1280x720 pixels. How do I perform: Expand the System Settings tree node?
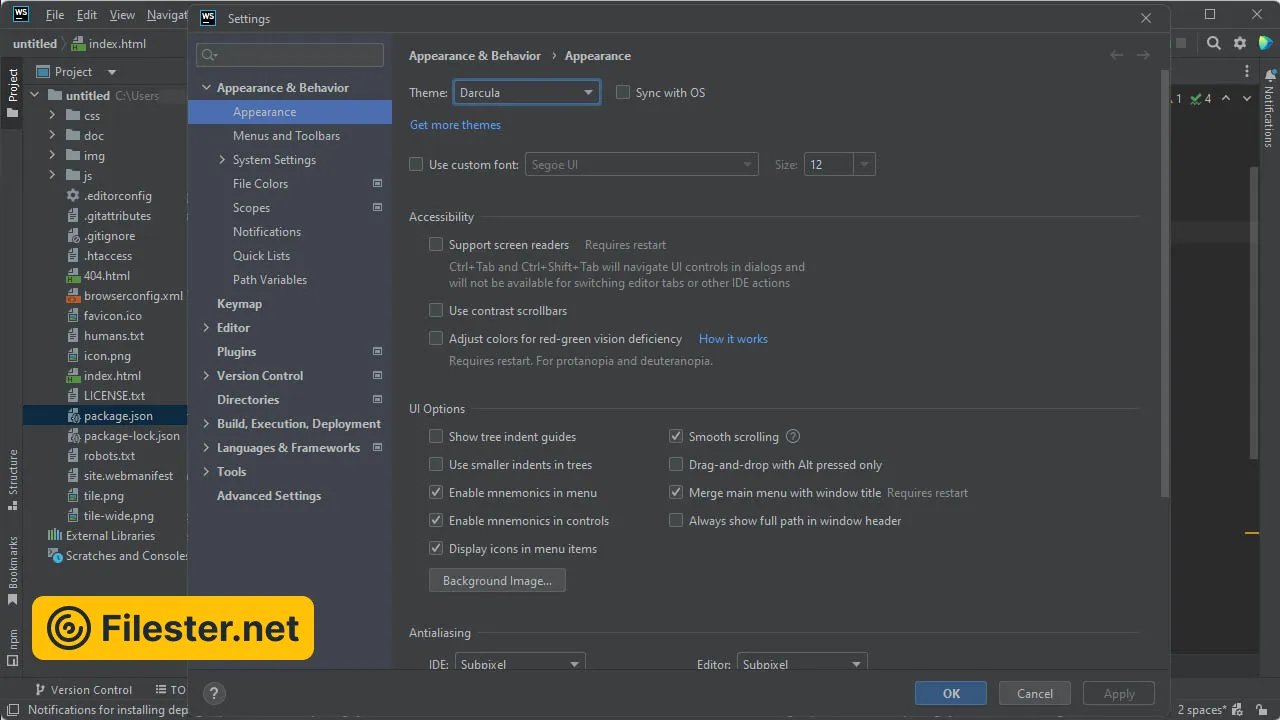coord(222,160)
